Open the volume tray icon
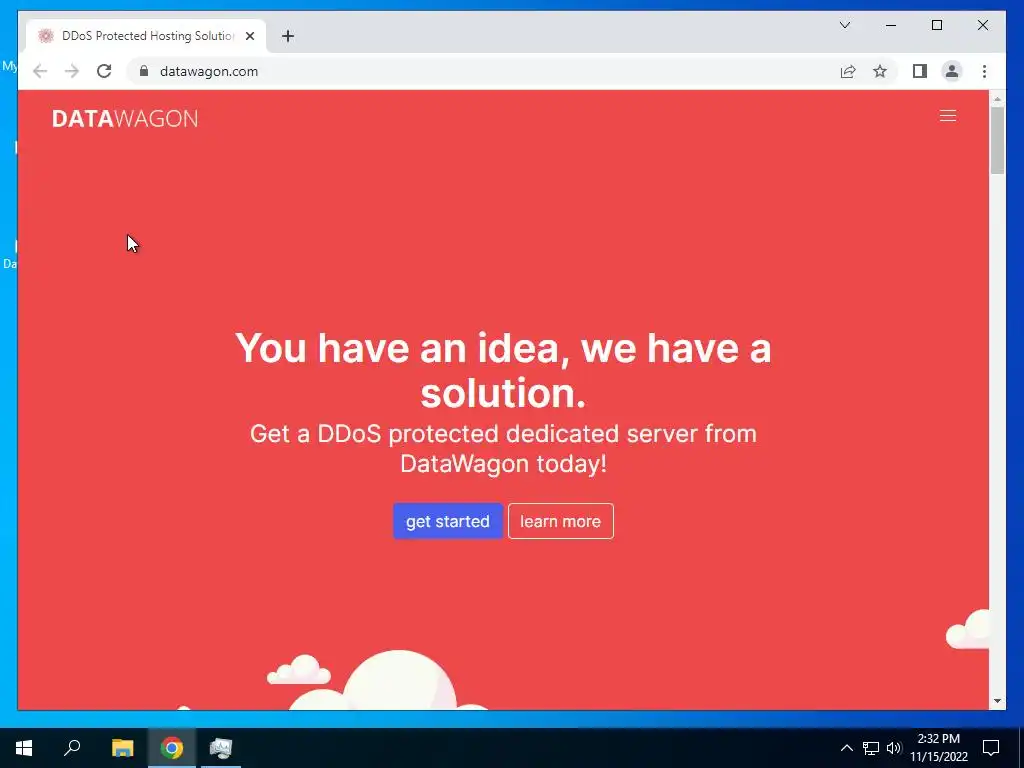1024x768 pixels. [x=894, y=748]
